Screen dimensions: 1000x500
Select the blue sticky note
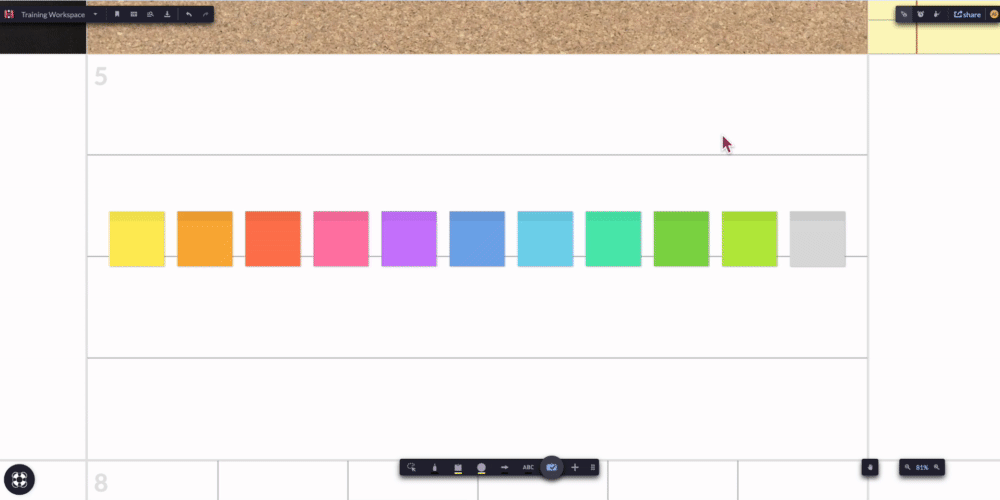477,239
